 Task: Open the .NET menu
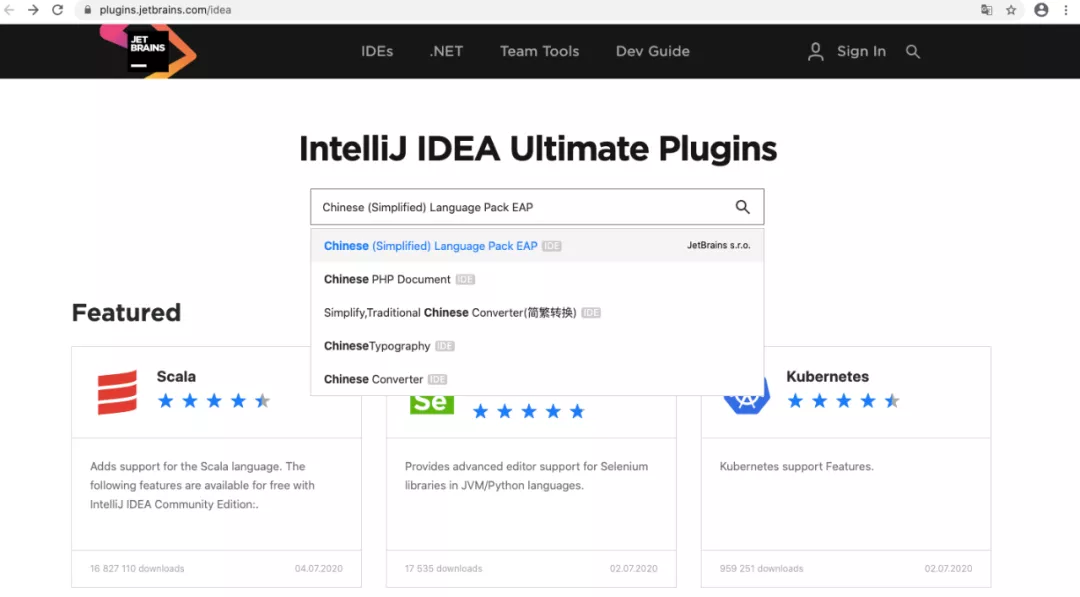(446, 52)
